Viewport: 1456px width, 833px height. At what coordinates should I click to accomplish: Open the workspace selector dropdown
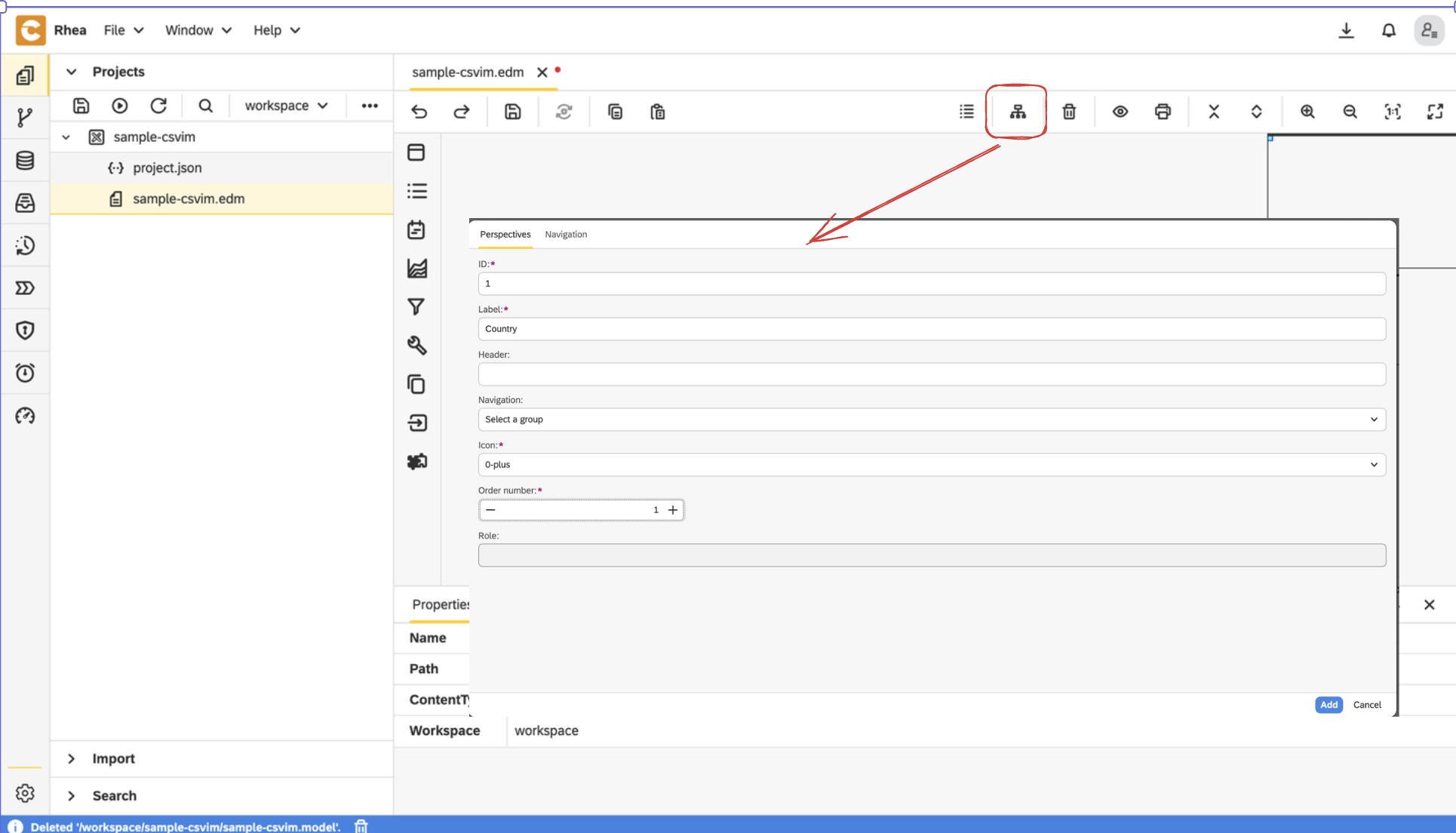[286, 106]
